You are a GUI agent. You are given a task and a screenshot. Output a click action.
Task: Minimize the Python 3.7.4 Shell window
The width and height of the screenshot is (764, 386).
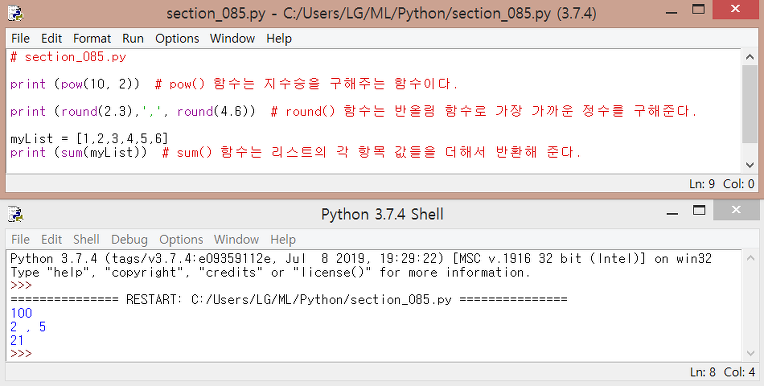[x=672, y=212]
